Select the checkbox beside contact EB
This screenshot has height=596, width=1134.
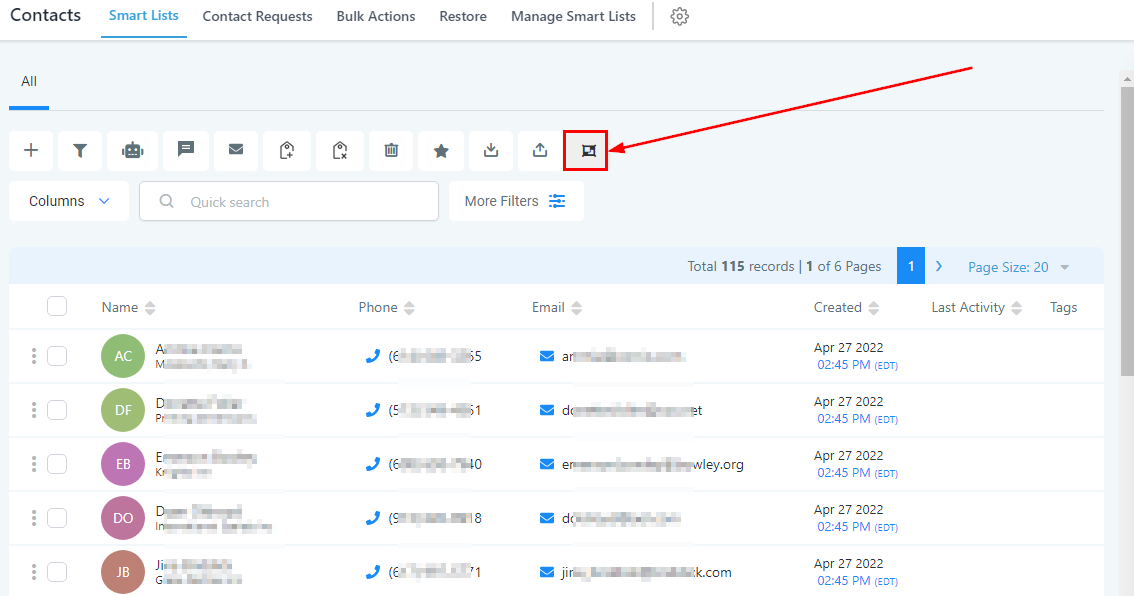(57, 464)
